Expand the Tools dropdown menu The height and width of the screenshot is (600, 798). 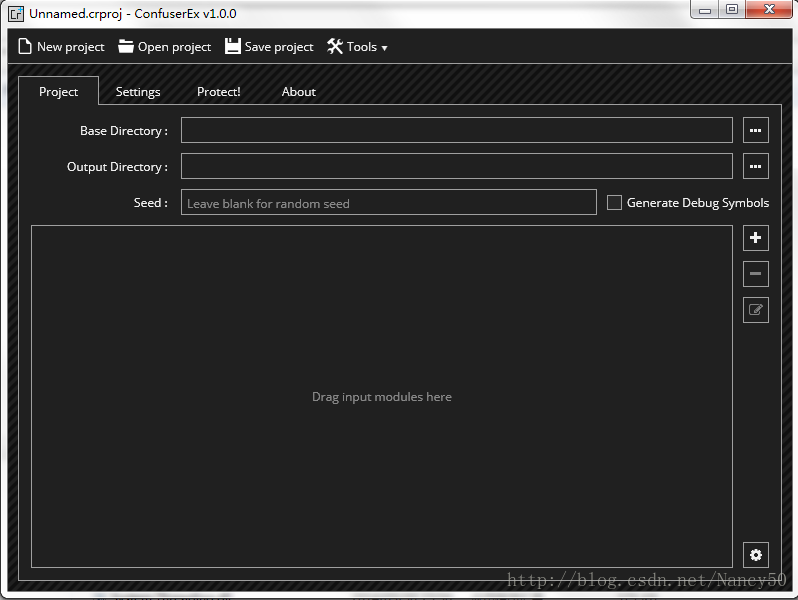pos(357,47)
